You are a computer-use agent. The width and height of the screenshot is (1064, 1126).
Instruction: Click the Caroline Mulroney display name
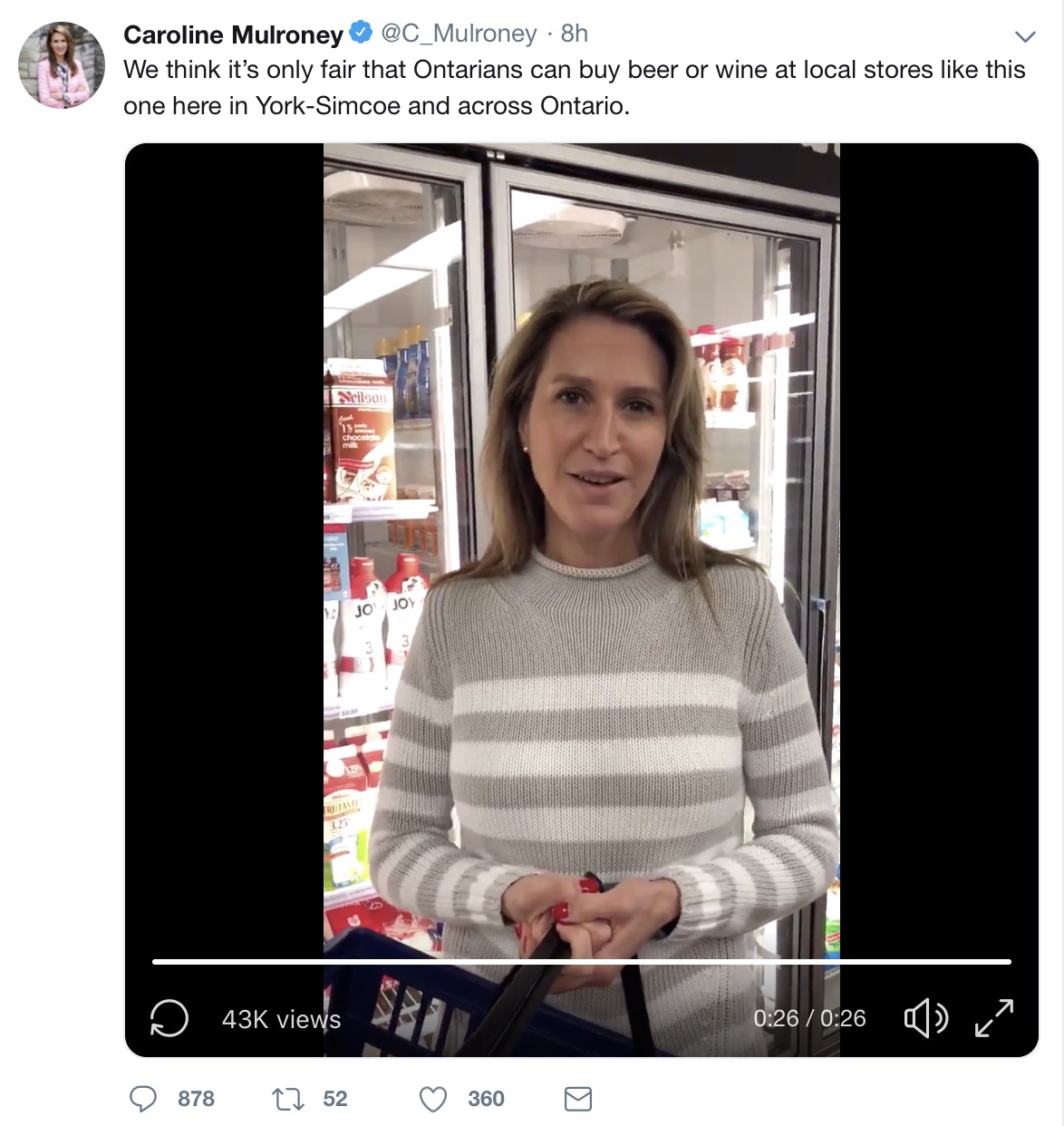click(233, 34)
